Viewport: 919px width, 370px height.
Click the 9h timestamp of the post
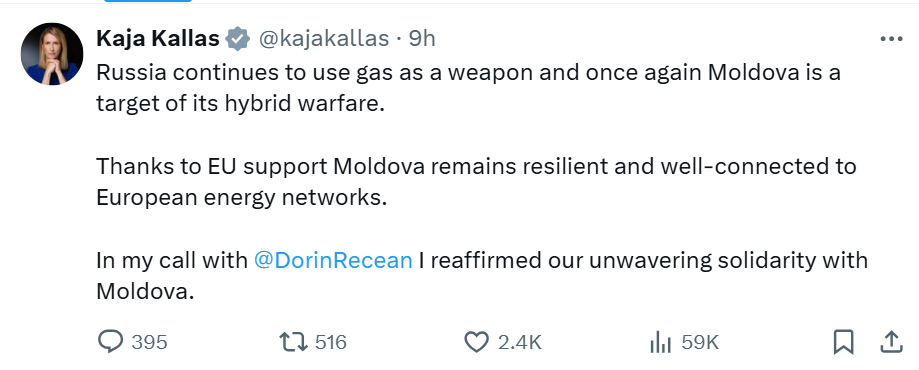pyautogui.click(x=422, y=39)
